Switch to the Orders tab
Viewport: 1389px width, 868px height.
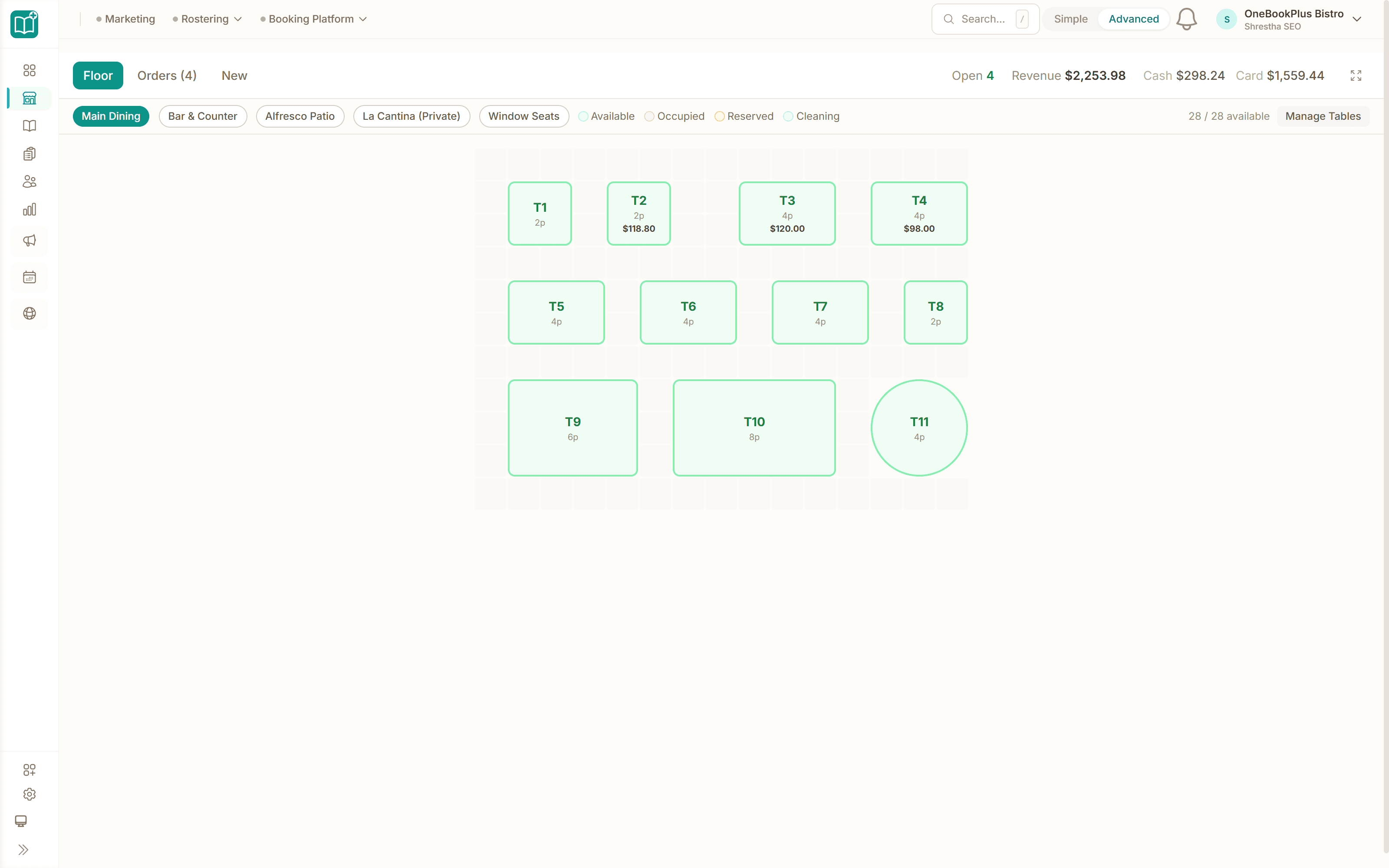(x=166, y=75)
